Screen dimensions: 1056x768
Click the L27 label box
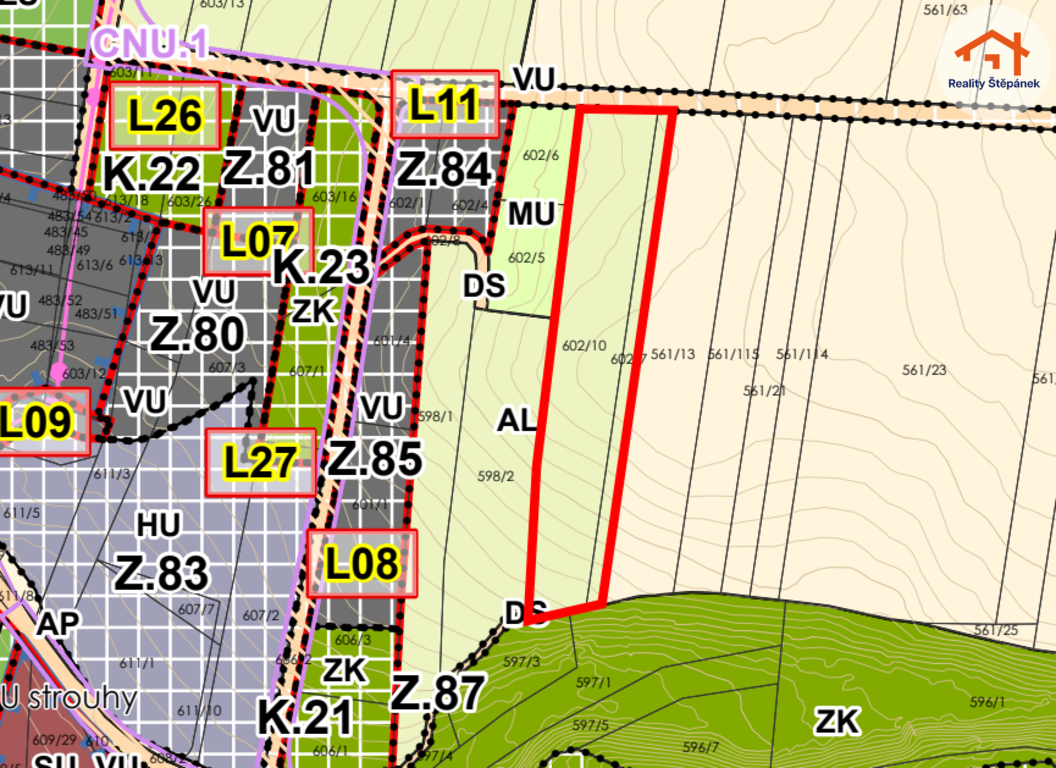(x=260, y=462)
